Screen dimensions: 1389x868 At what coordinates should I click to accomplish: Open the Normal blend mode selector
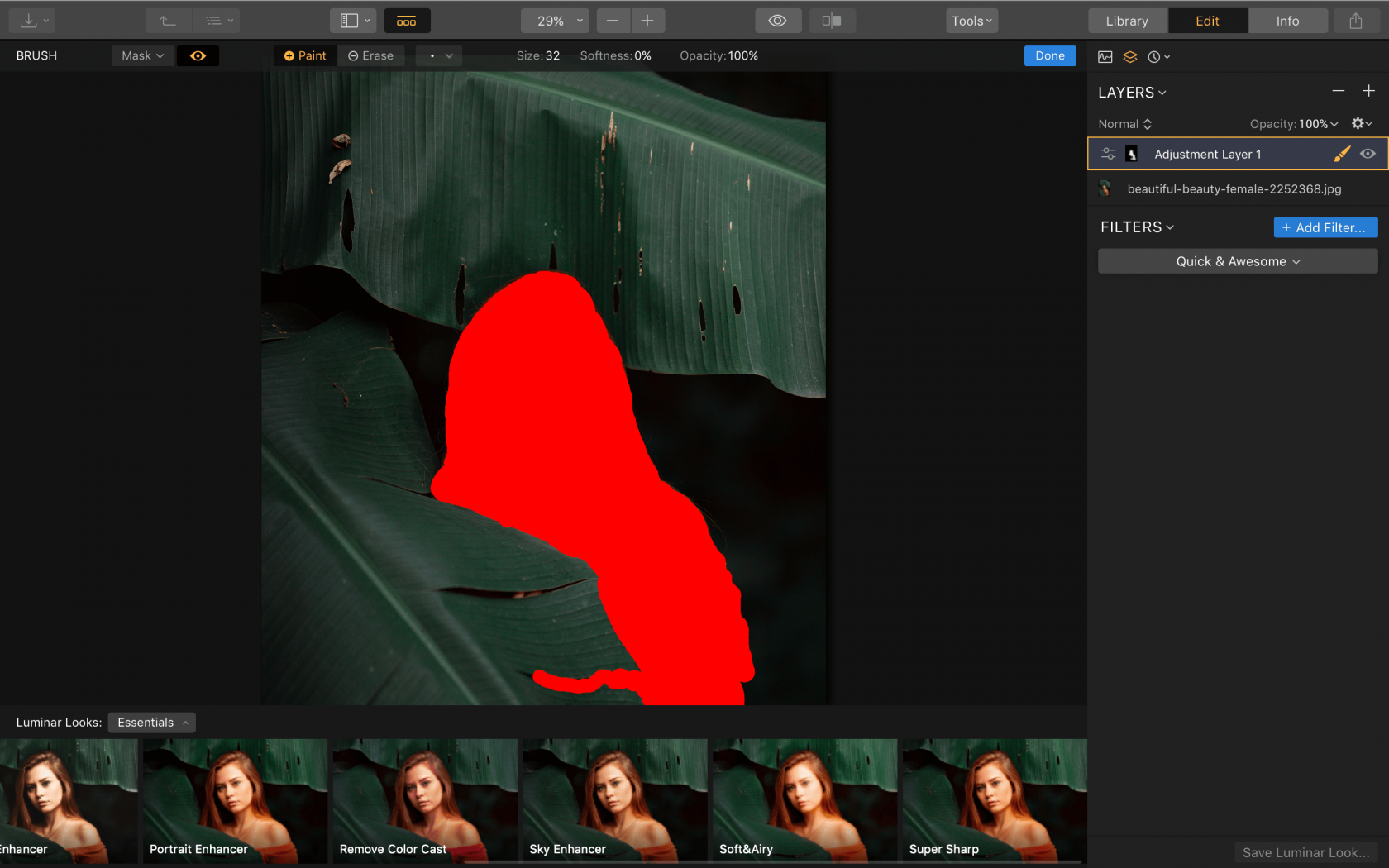[x=1124, y=123]
